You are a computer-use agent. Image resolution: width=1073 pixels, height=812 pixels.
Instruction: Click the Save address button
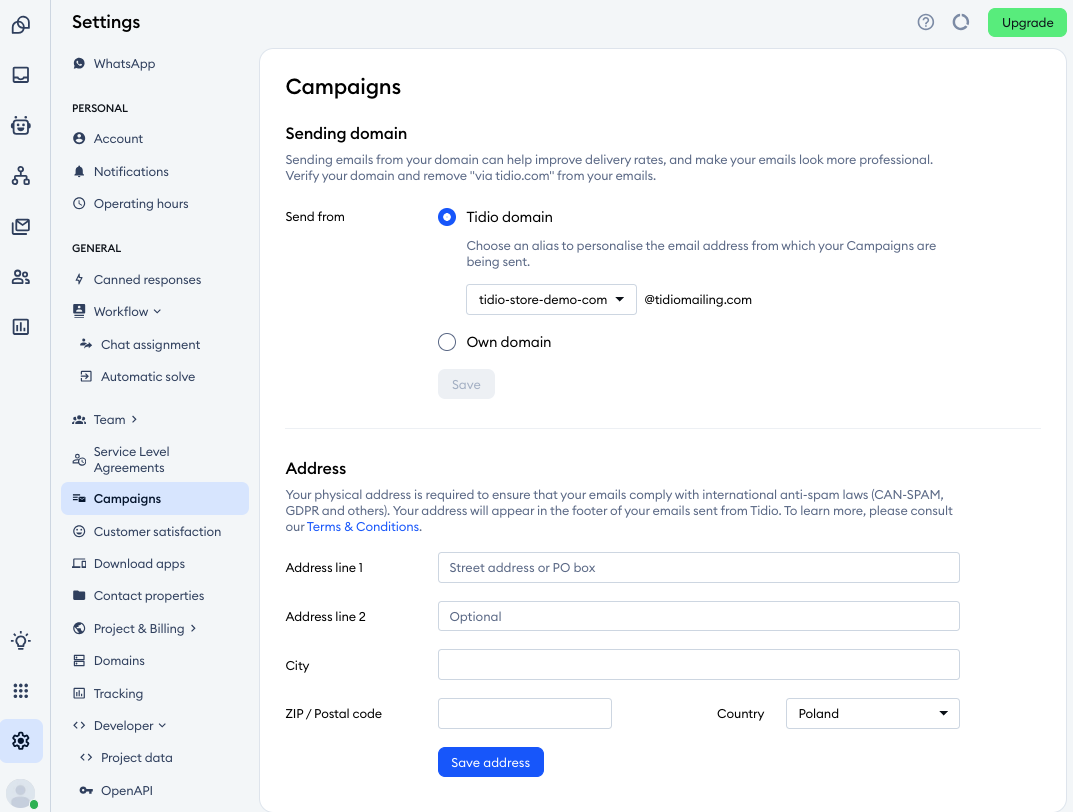pos(490,762)
